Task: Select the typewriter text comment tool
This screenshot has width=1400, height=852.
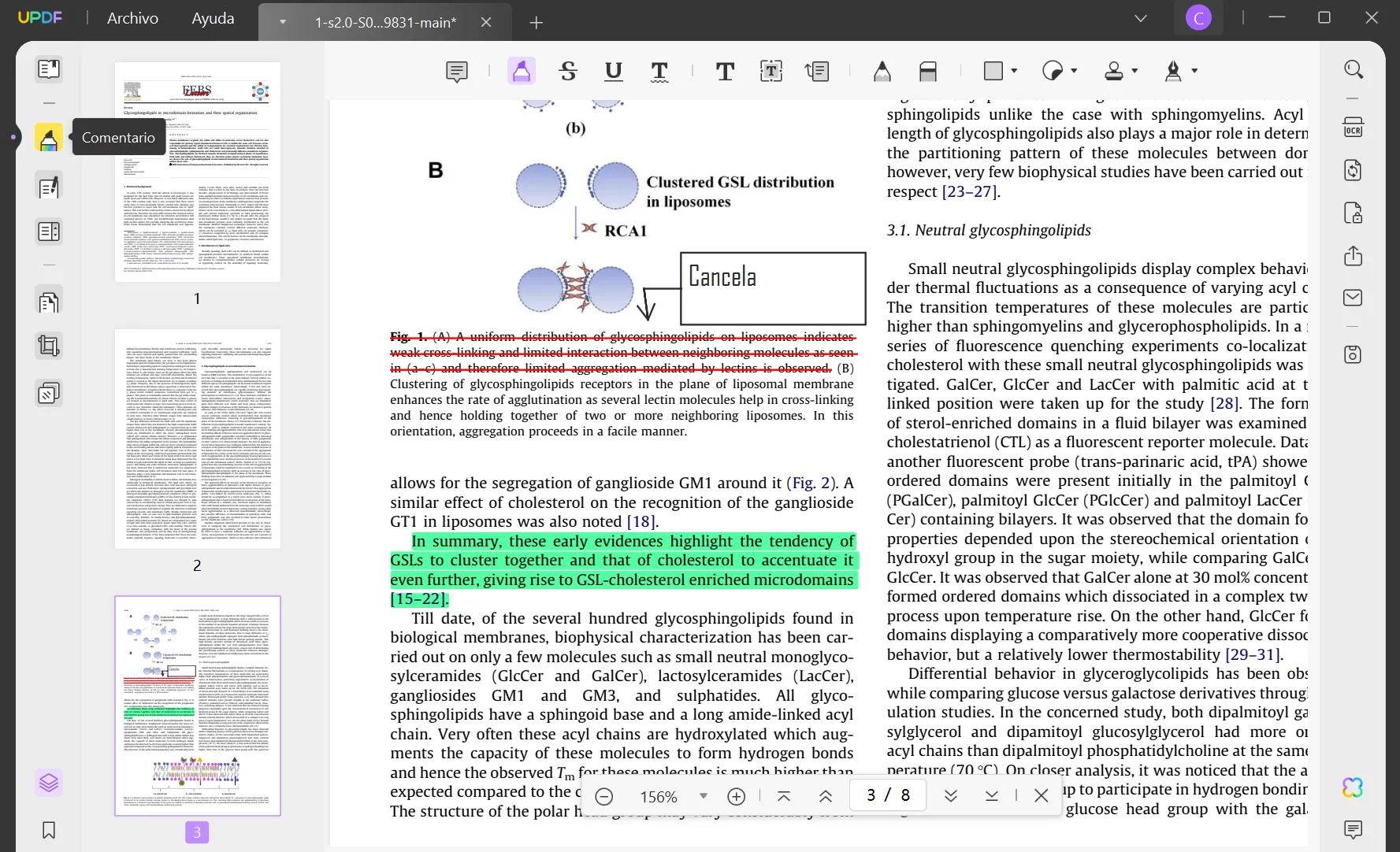Action: 725,72
